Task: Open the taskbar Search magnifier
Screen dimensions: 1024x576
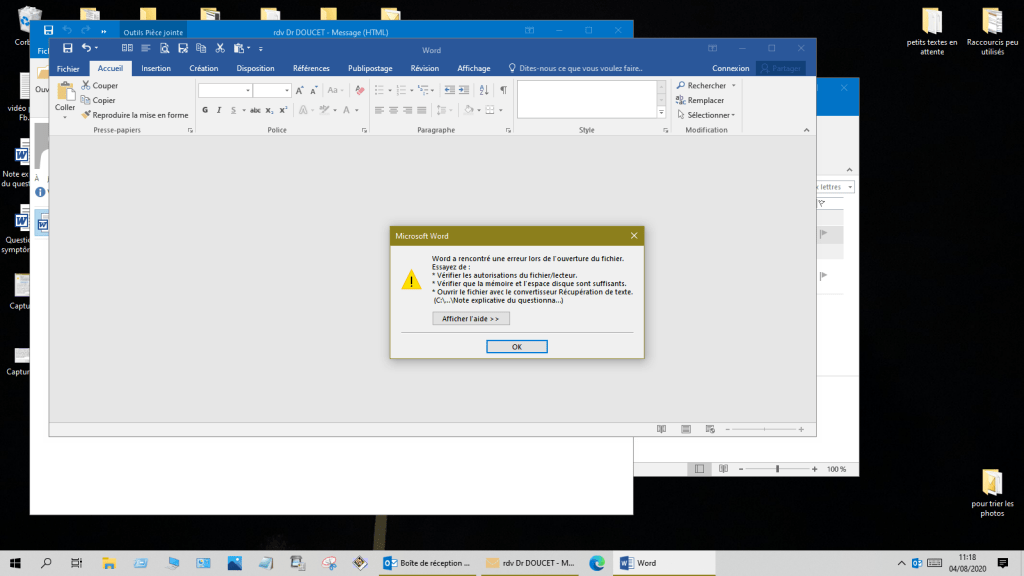Action: pyautogui.click(x=46, y=563)
